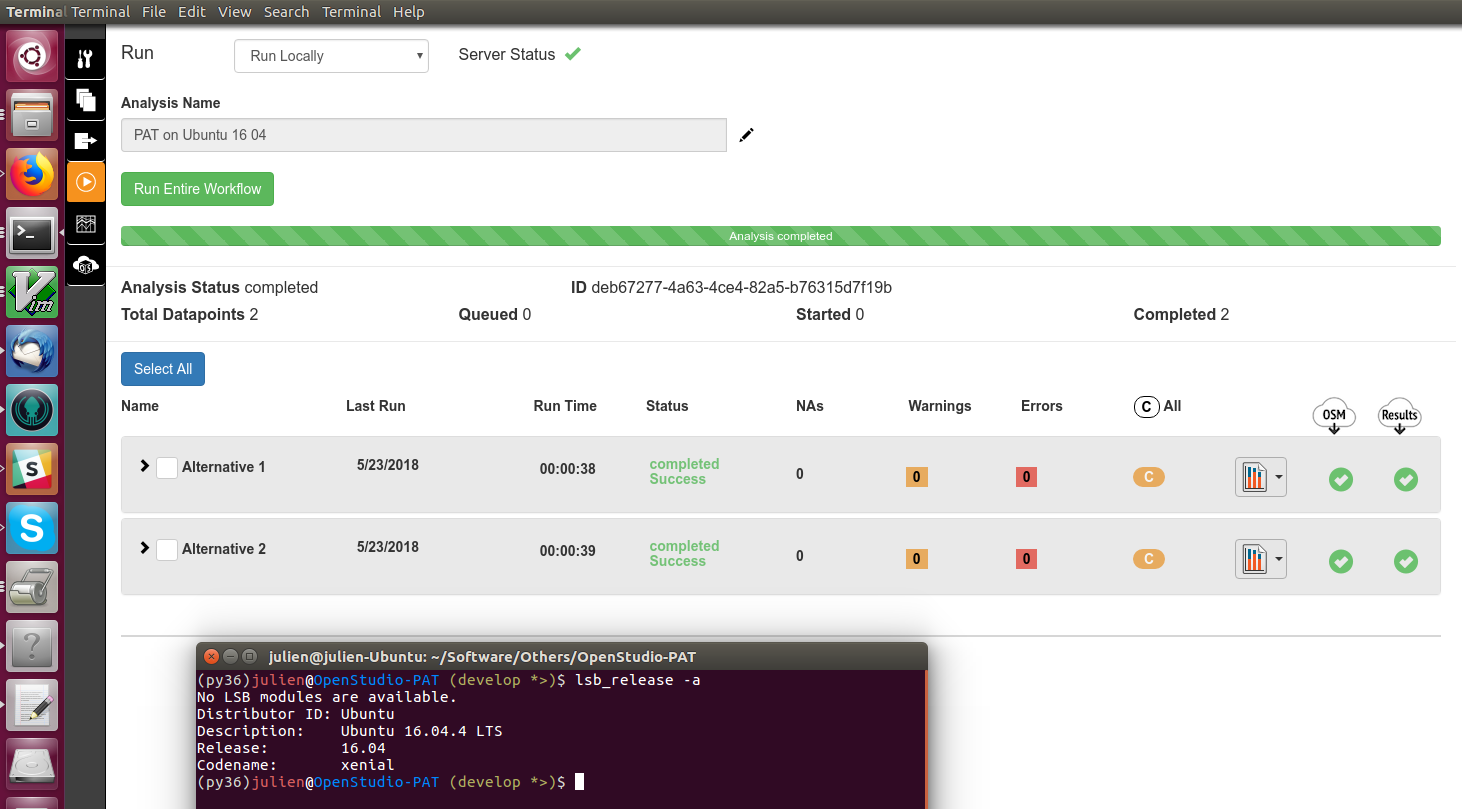Open the Terminal Help menu
The height and width of the screenshot is (809, 1462).
coord(409,11)
